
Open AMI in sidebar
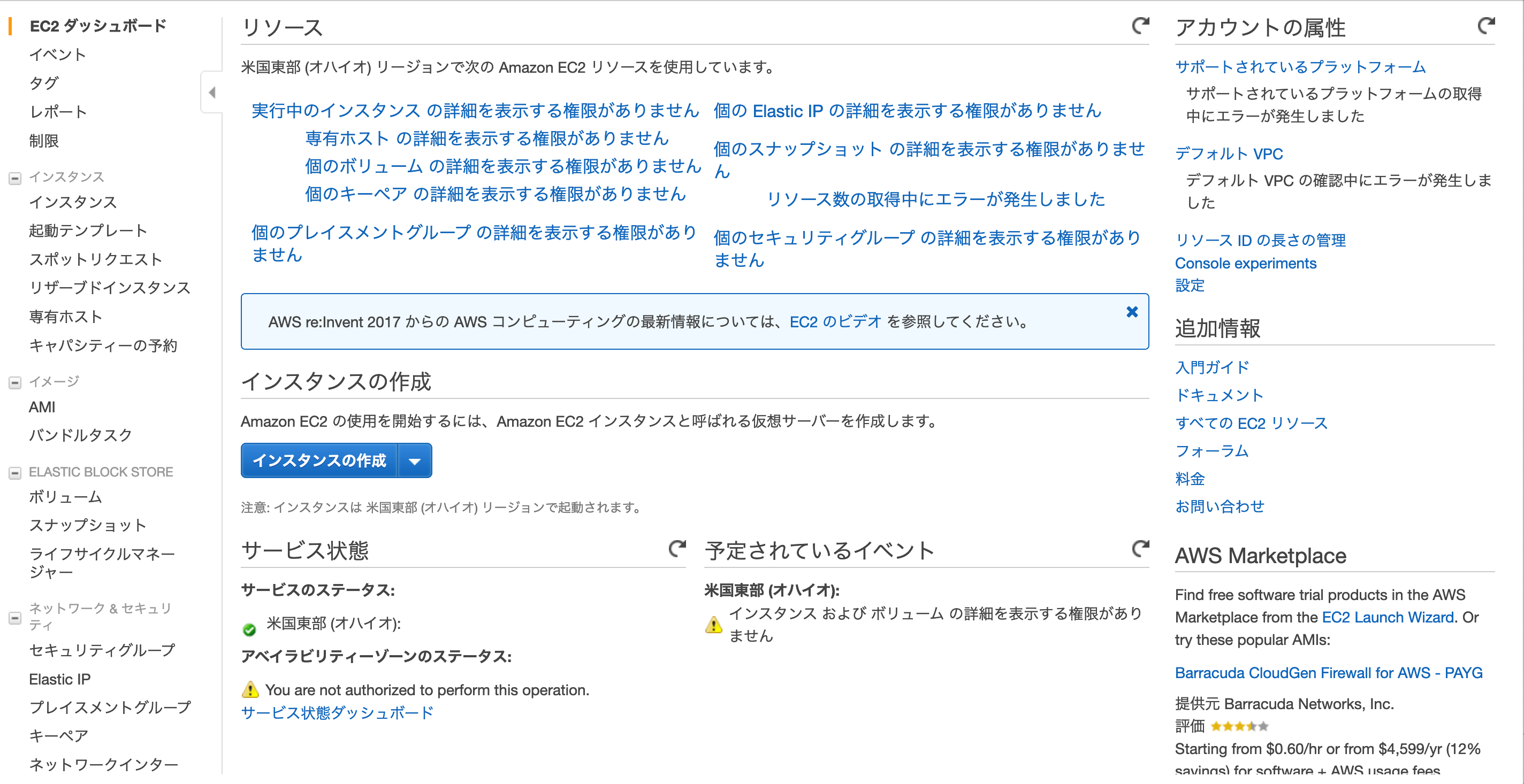[x=42, y=407]
